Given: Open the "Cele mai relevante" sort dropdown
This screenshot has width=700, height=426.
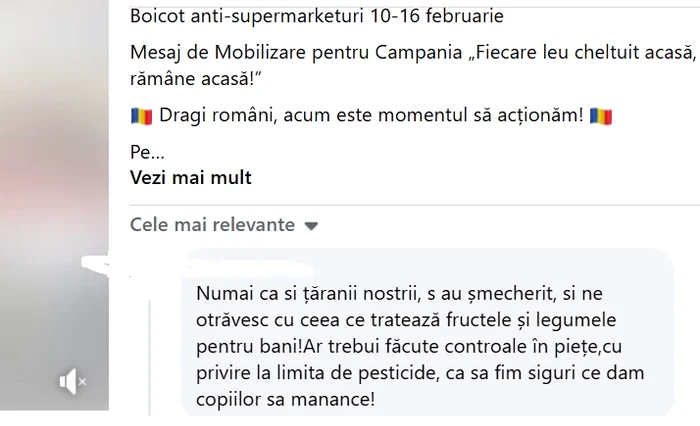Looking at the screenshot, I should [213, 225].
